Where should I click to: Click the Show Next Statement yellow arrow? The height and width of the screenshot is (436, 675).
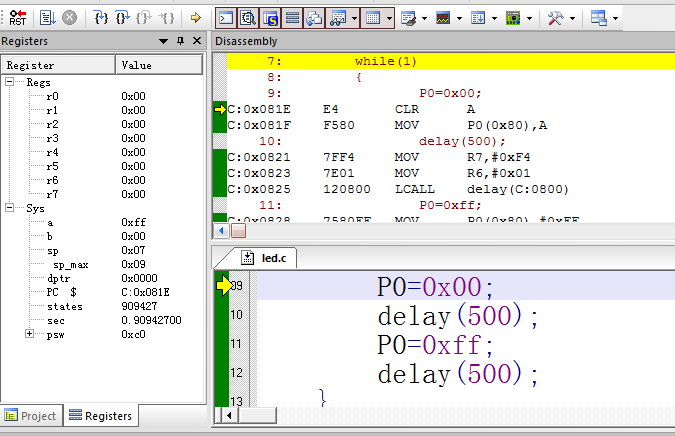point(195,17)
